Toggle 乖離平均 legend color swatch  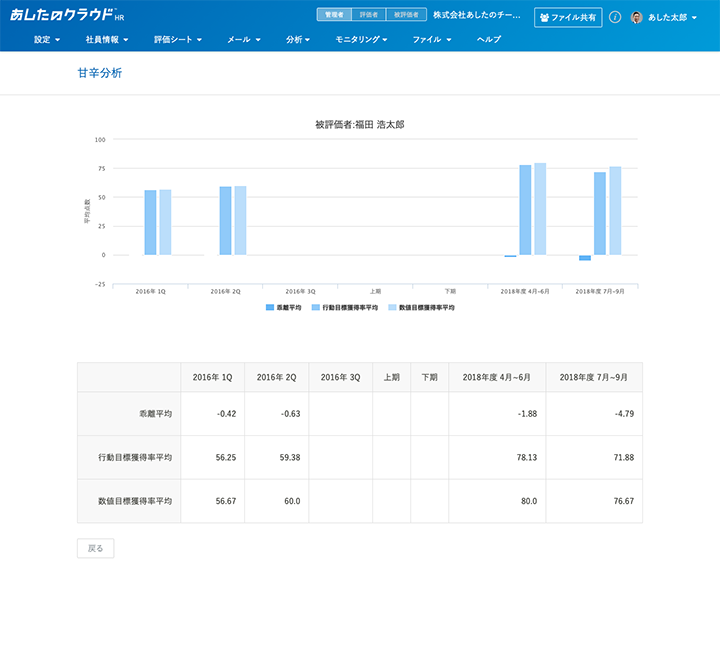pyautogui.click(x=269, y=308)
